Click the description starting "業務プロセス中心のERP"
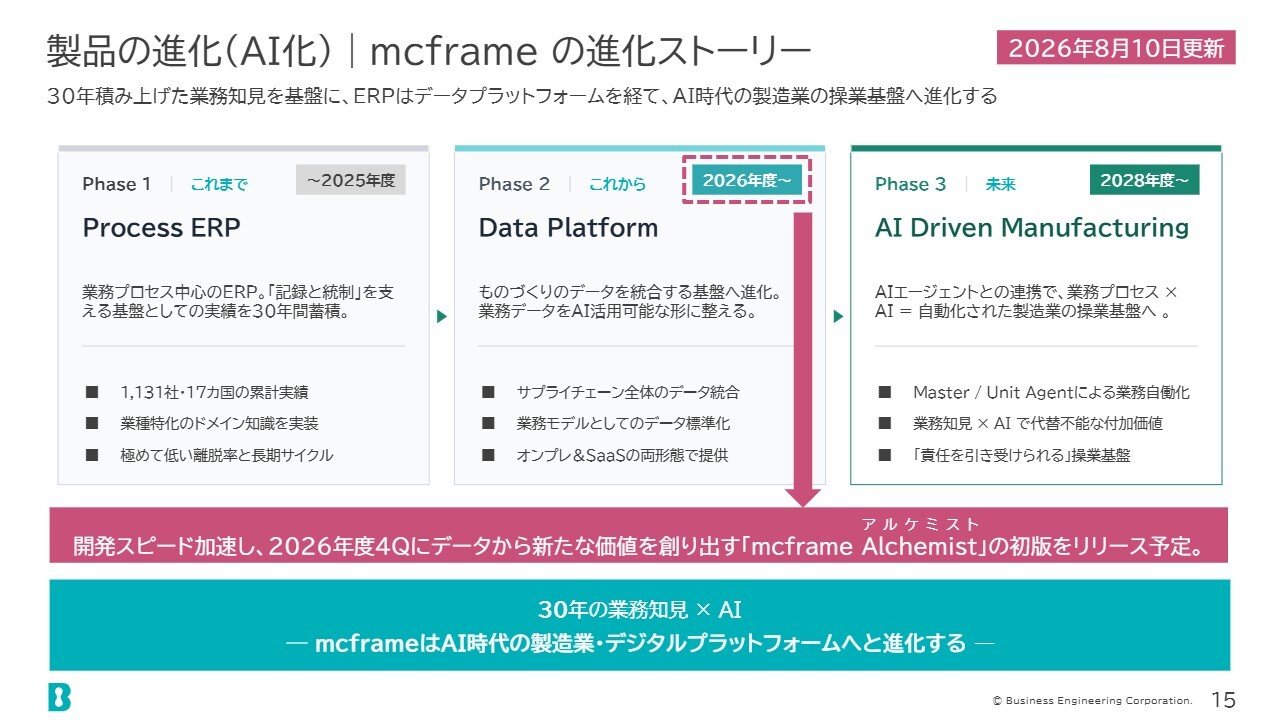This screenshot has height=720, width=1280. click(239, 302)
